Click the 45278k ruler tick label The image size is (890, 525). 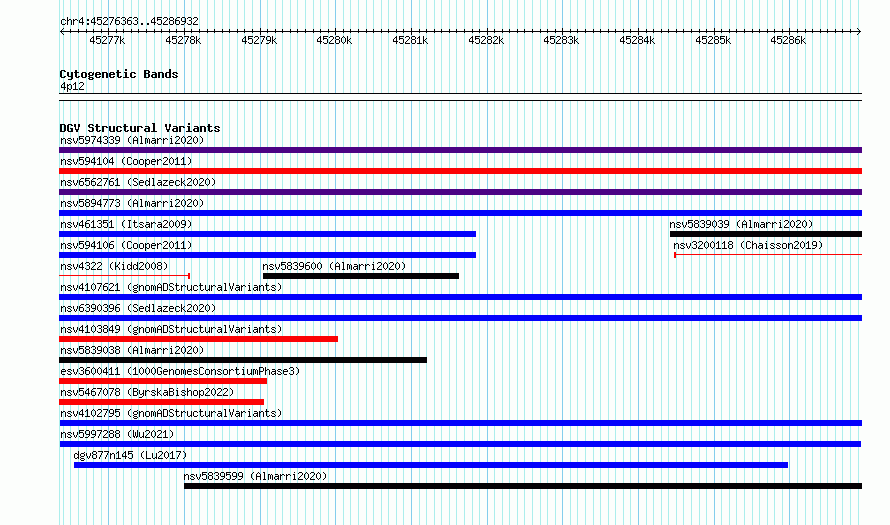click(x=183, y=40)
